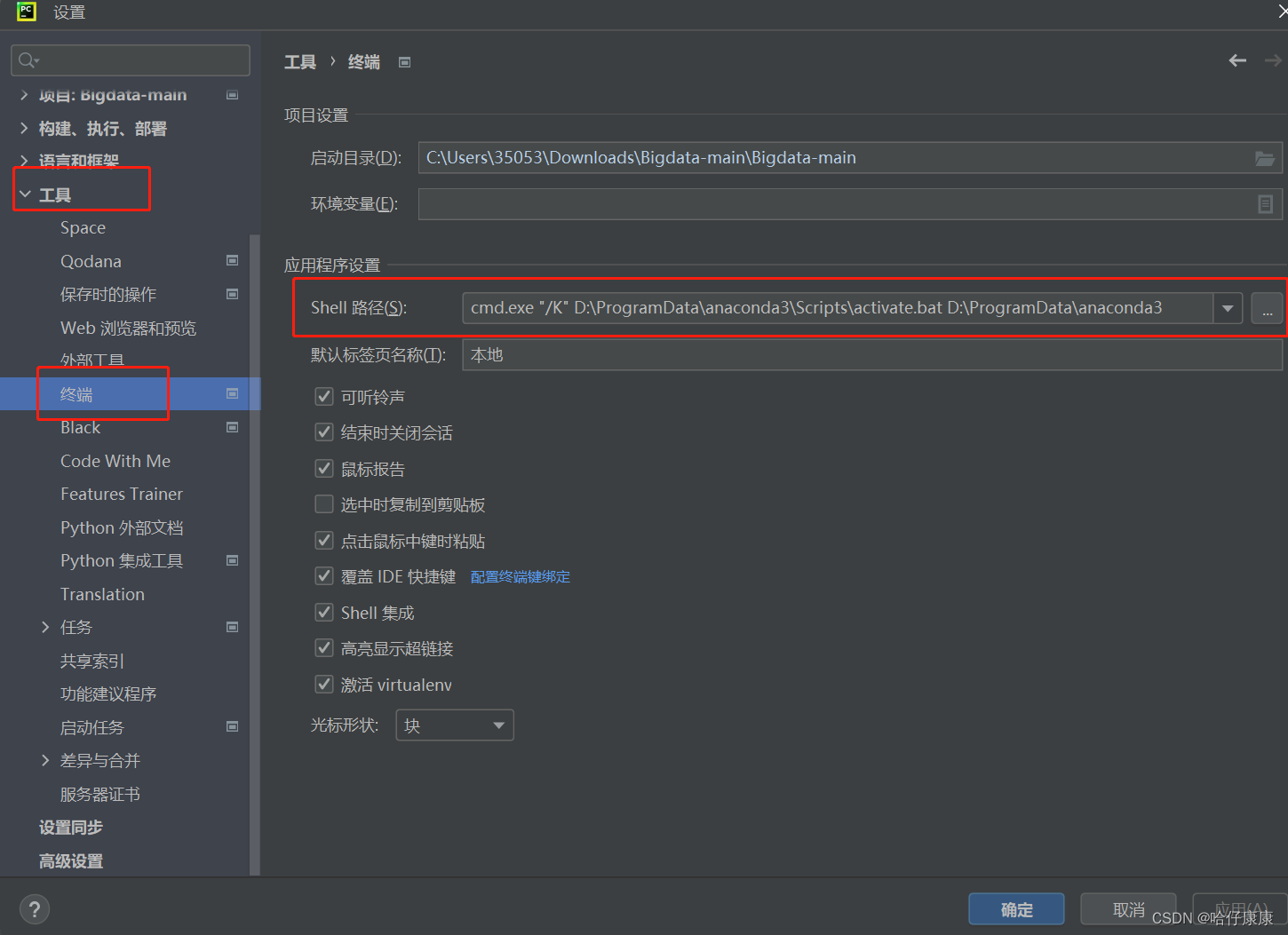Click project-level icon next to 终端 breadcrumb

(404, 62)
